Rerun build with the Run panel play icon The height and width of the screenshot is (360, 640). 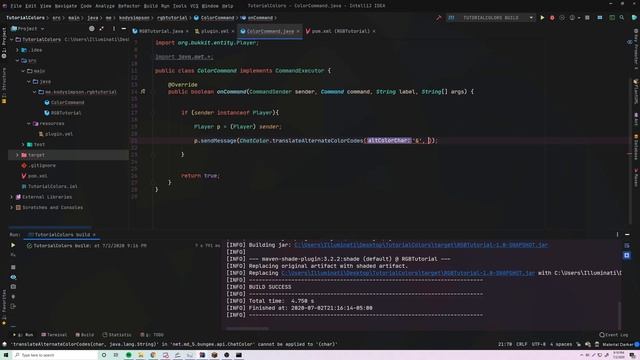pos(13,245)
